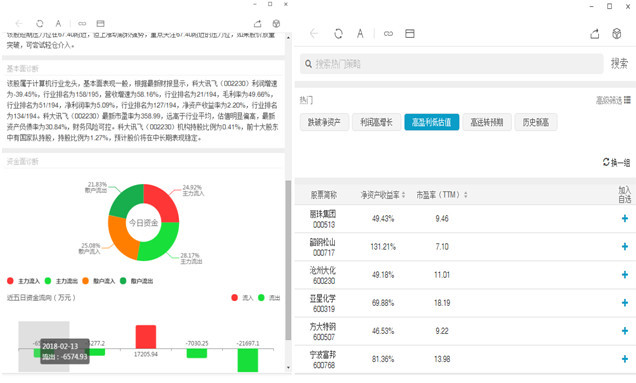636x383 pixels.
Task: Click the 今日资金 donut center label
Action: [144, 222]
